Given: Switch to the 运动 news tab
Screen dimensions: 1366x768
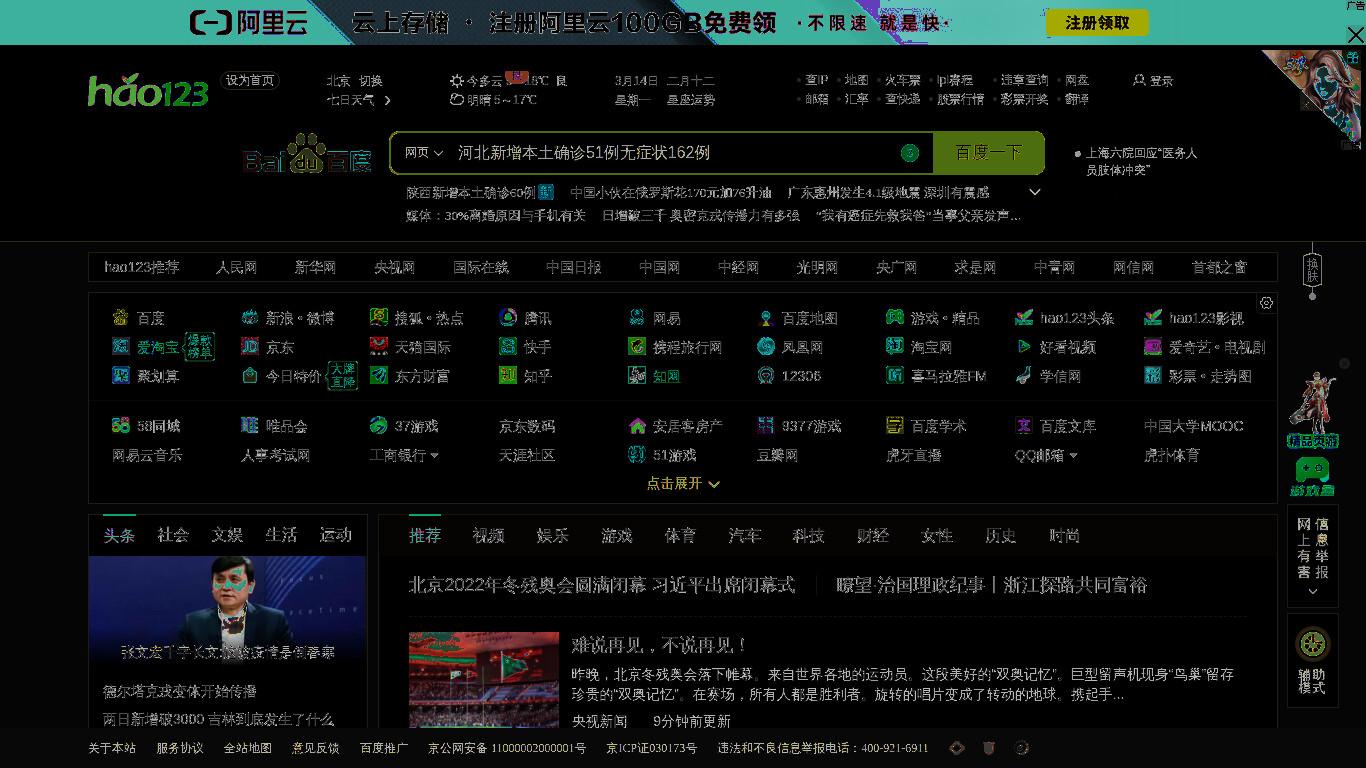Looking at the screenshot, I should (x=335, y=535).
